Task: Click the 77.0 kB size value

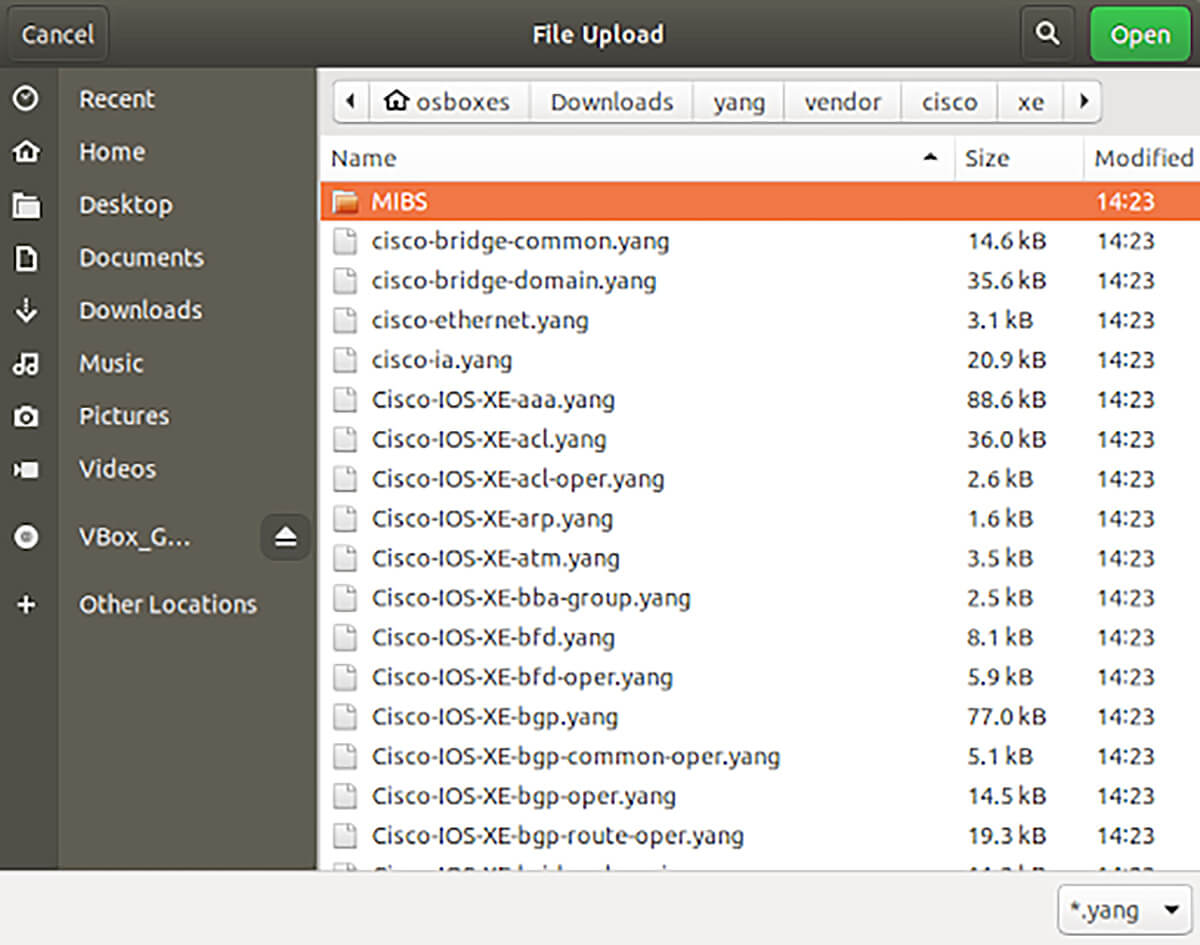Action: (1006, 717)
